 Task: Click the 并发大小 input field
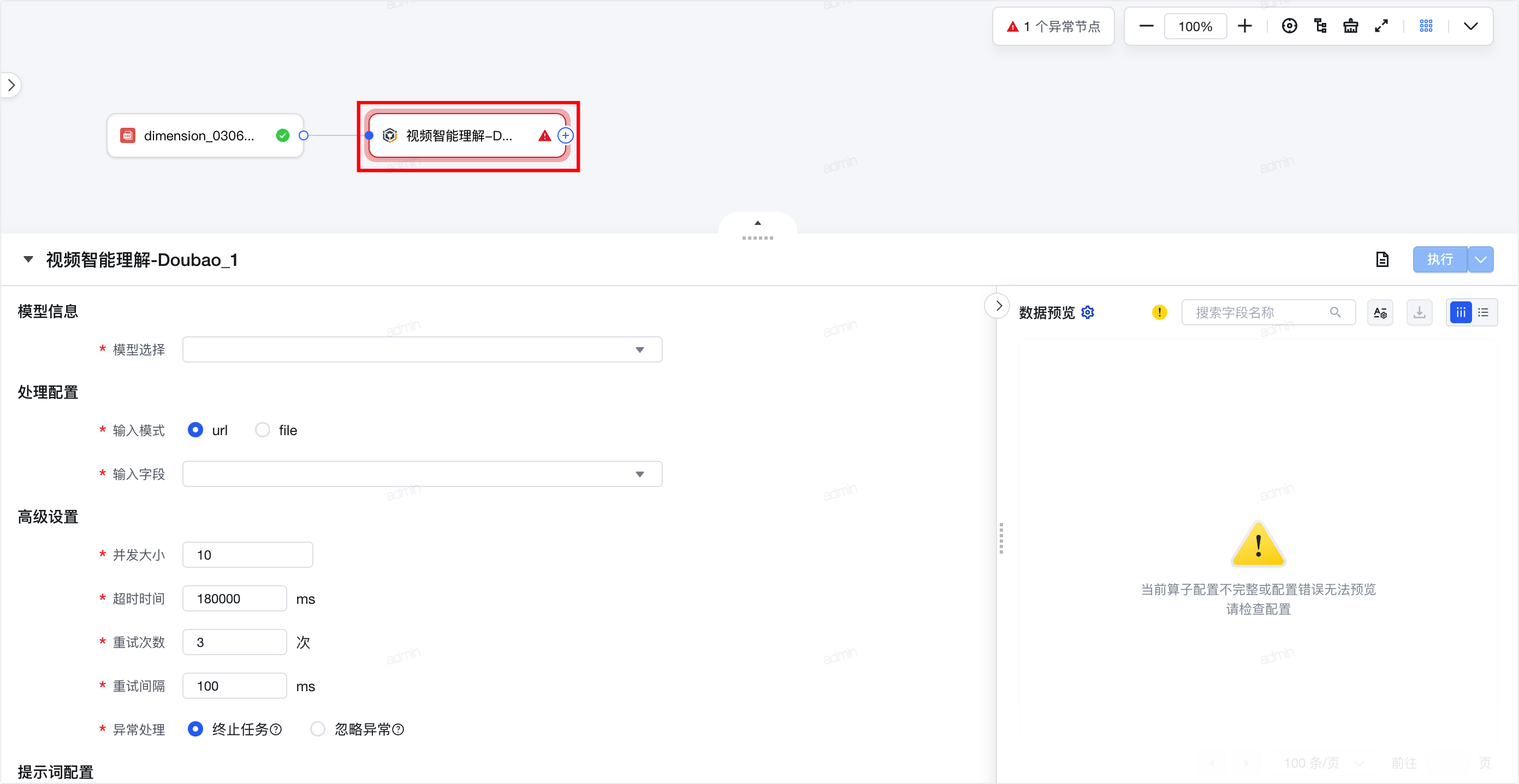pos(248,555)
